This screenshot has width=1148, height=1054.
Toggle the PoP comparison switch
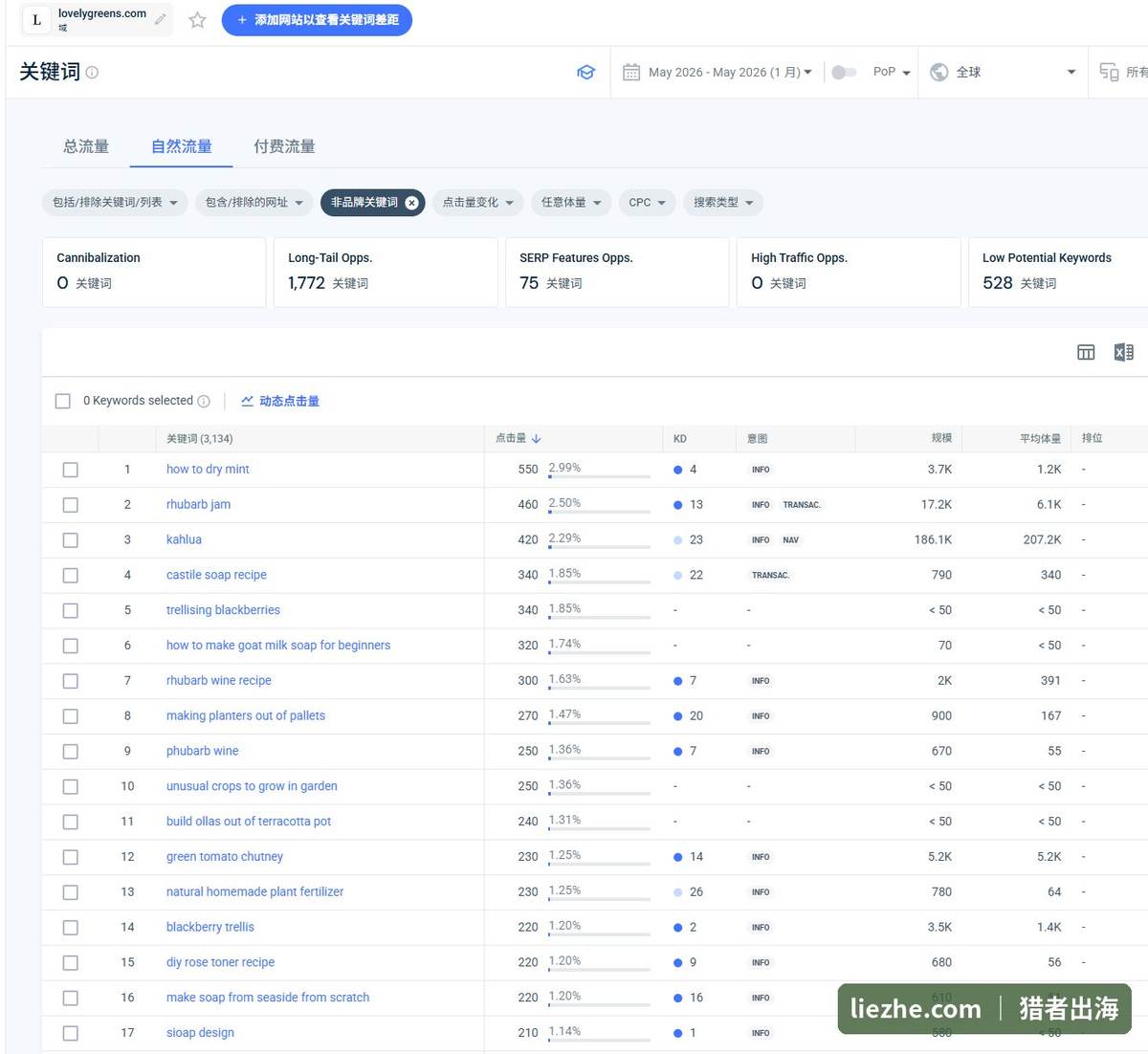[x=844, y=72]
